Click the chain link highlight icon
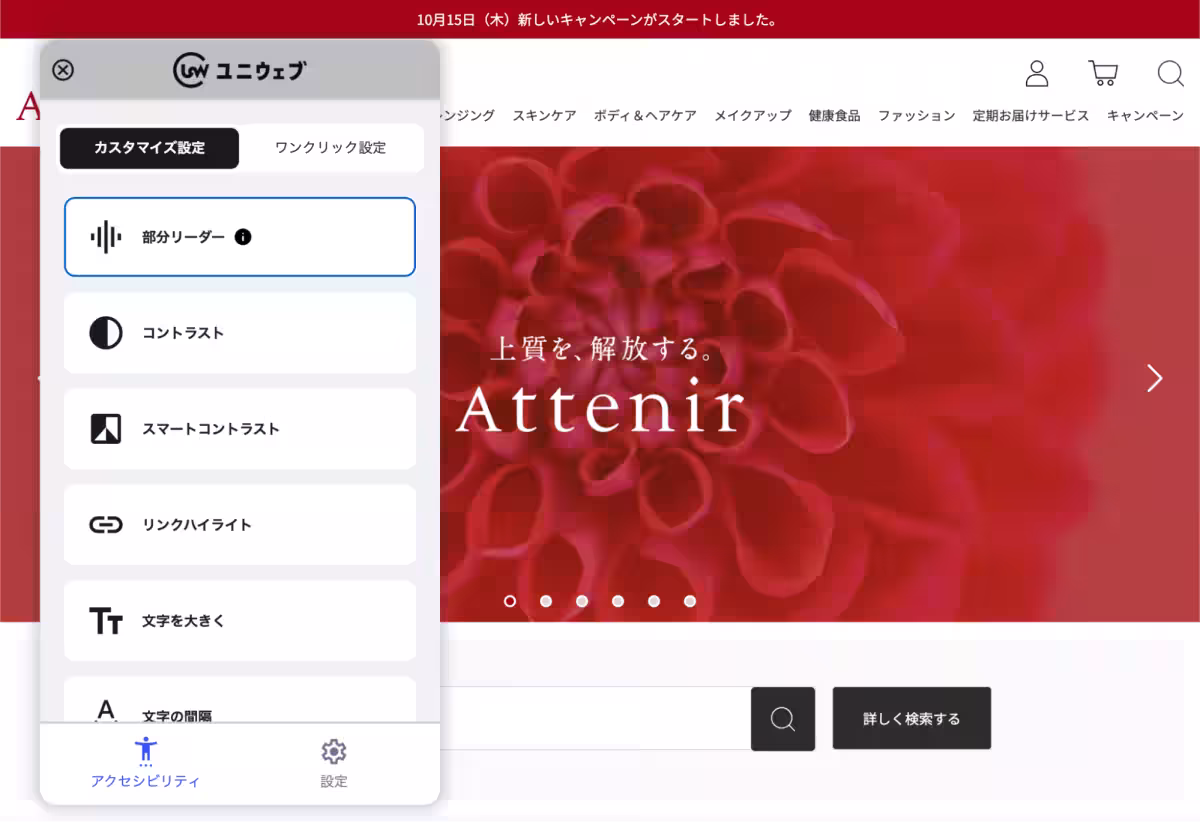Image resolution: width=1200 pixels, height=822 pixels. pyautogui.click(x=105, y=525)
